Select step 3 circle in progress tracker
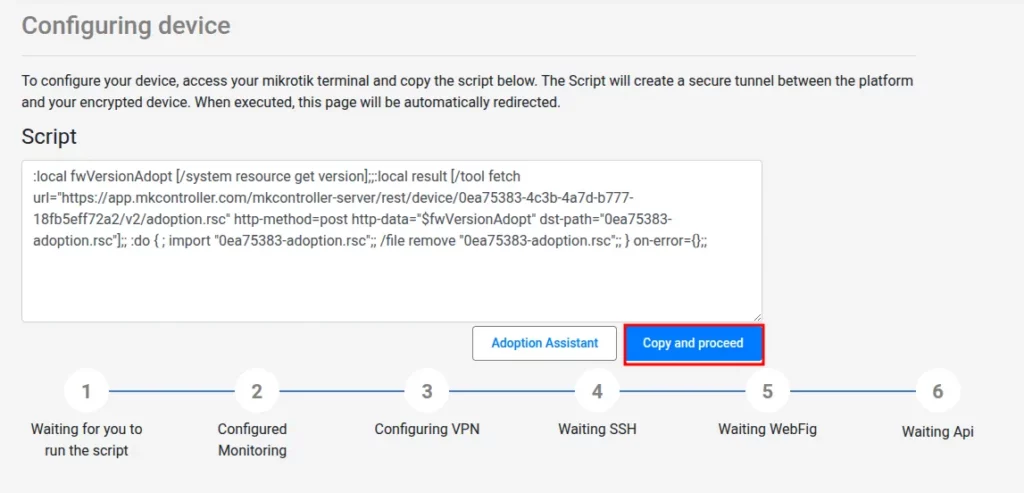 click(x=426, y=391)
